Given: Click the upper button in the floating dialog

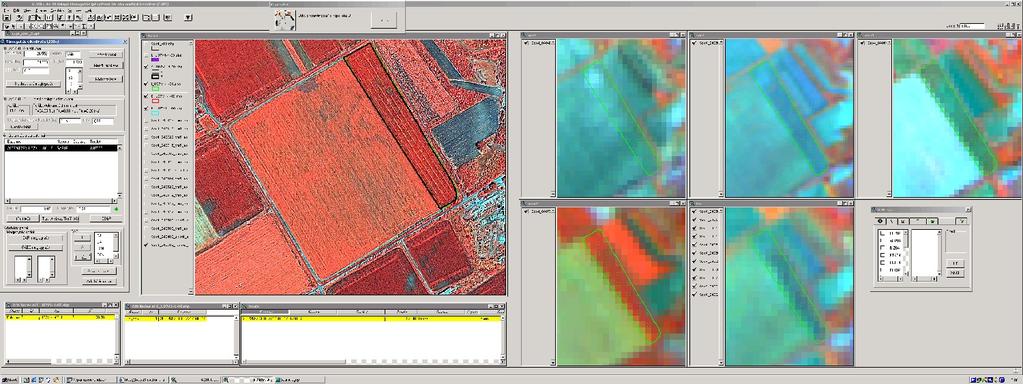Looking at the screenshot, I should click(955, 263).
